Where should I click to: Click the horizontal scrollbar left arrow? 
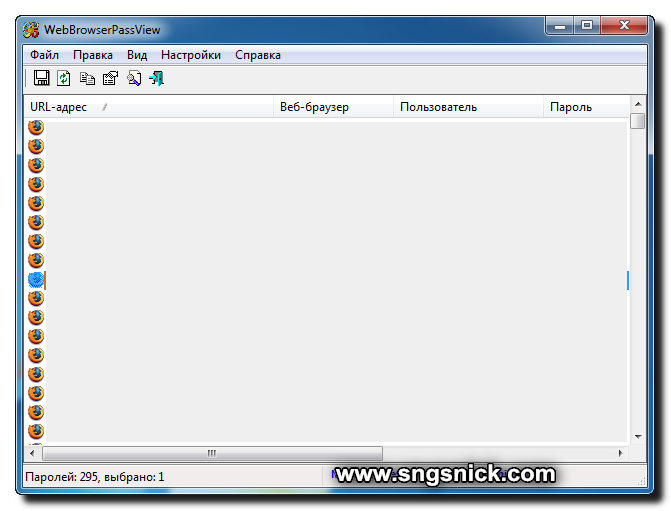pos(32,453)
